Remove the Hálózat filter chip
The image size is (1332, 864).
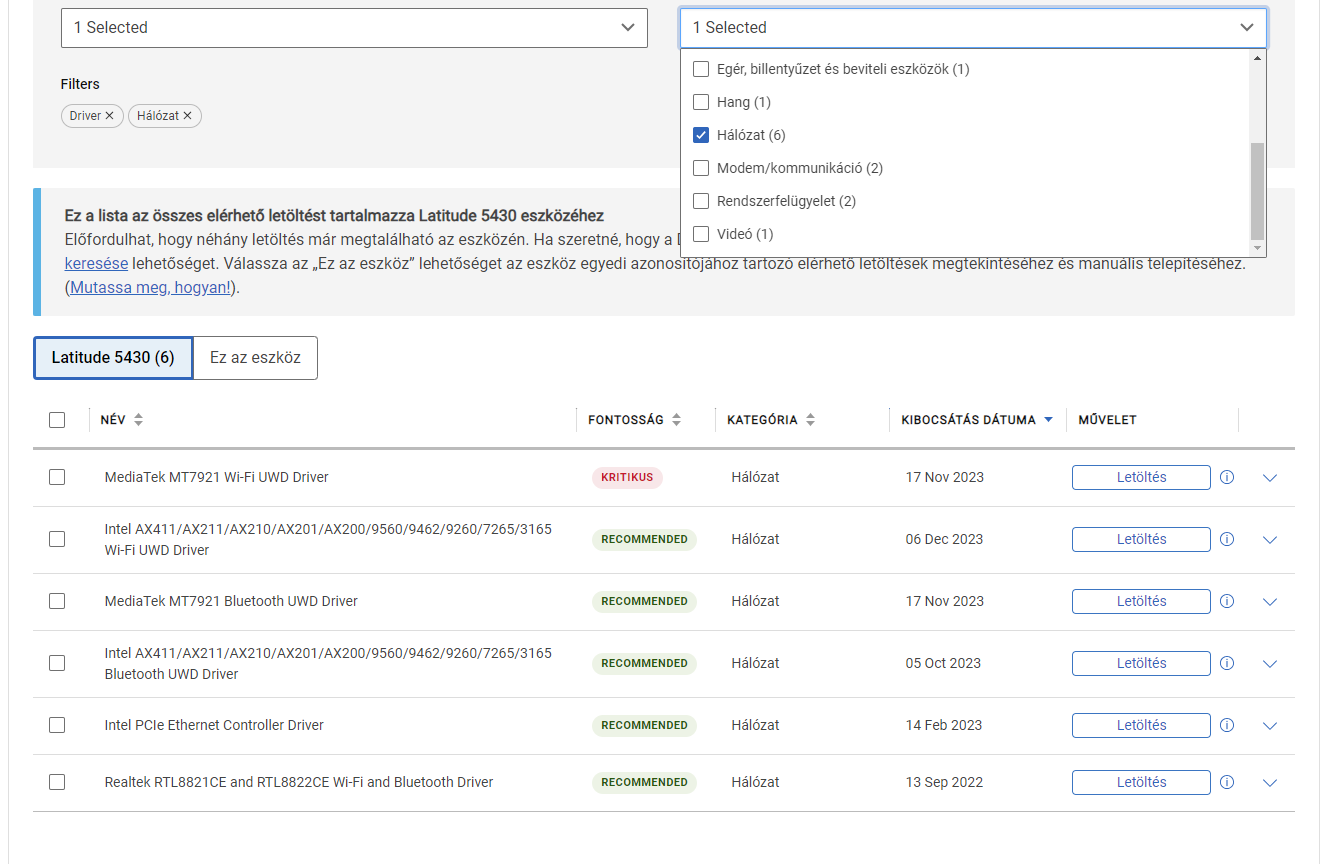[187, 116]
